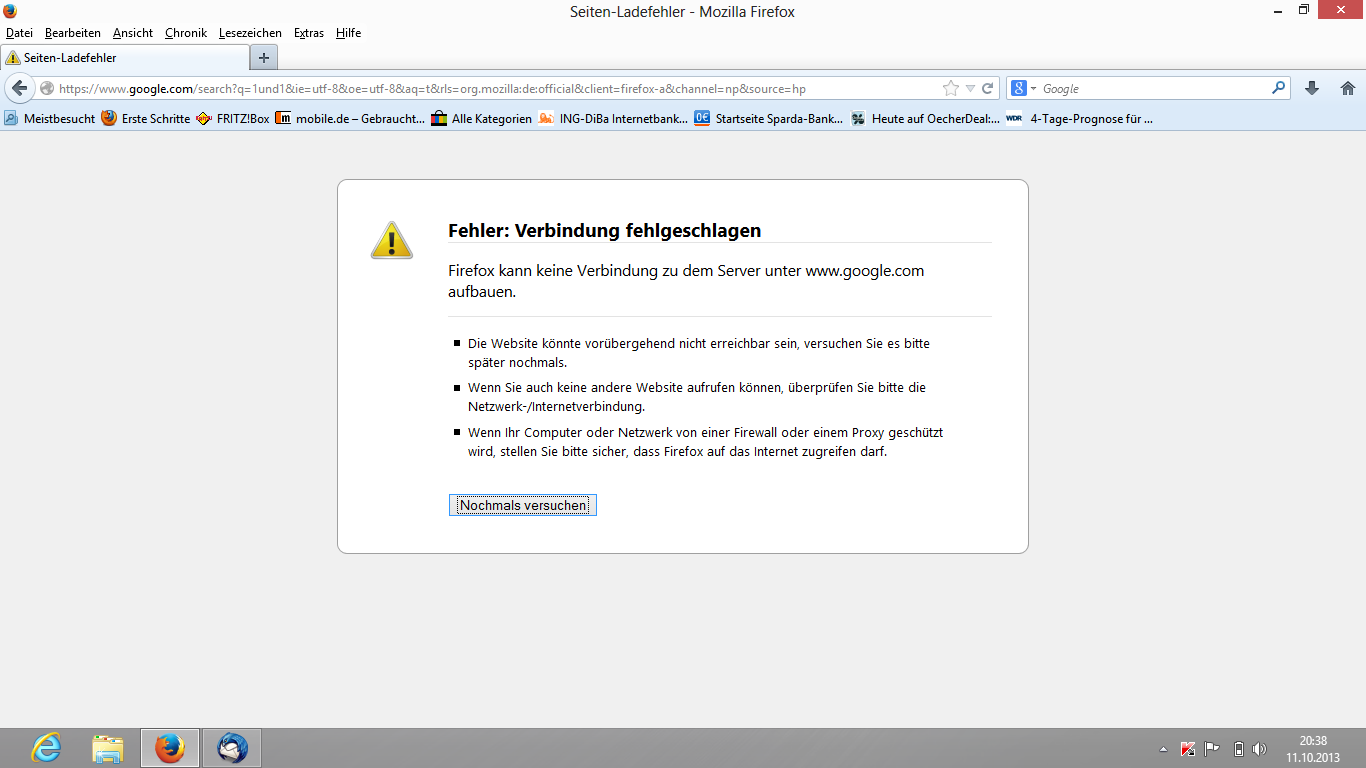Expand the Google search engine dropdown
1366x768 pixels.
pyautogui.click(x=1023, y=88)
